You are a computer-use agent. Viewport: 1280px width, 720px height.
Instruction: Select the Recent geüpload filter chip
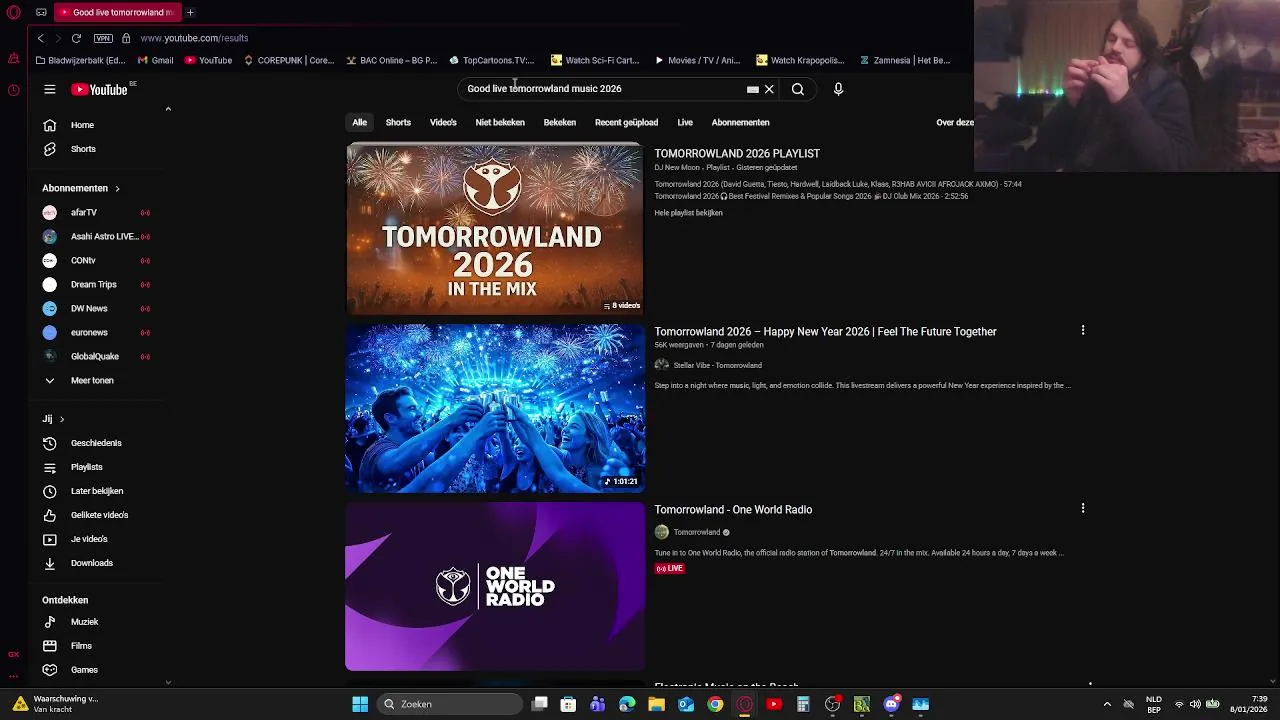click(x=626, y=122)
